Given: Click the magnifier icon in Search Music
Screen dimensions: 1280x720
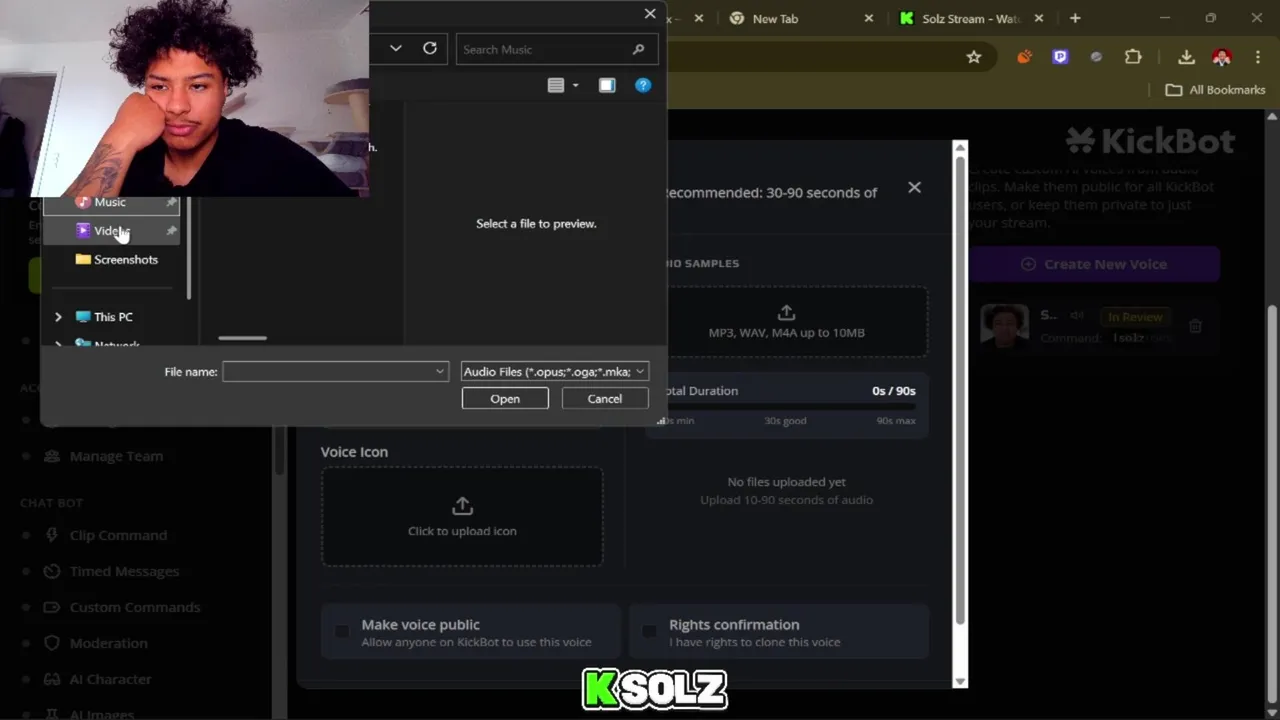Looking at the screenshot, I should pos(638,49).
